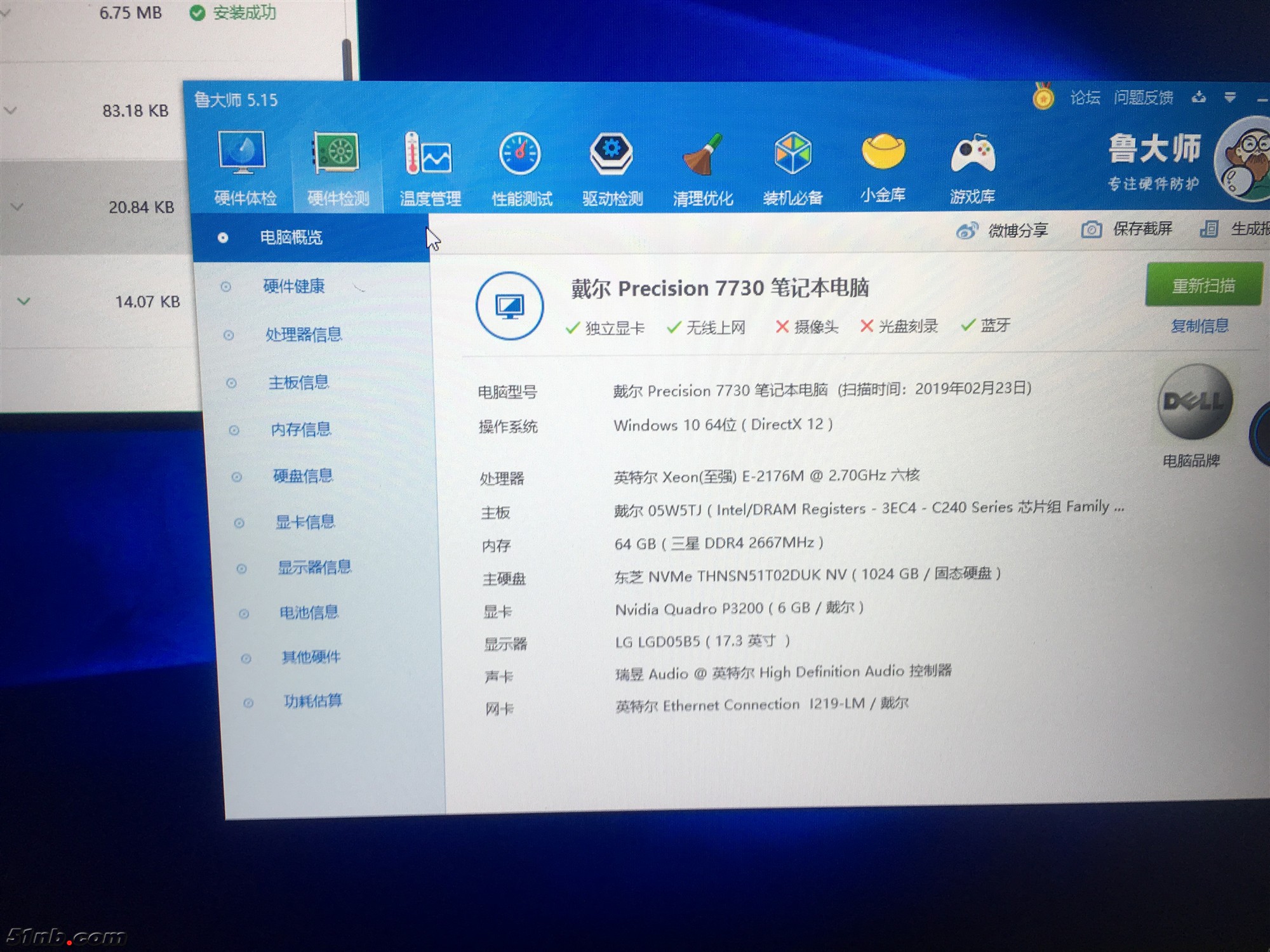The height and width of the screenshot is (952, 1270).
Task: Open the 论坛 forum menu link
Action: click(1085, 98)
